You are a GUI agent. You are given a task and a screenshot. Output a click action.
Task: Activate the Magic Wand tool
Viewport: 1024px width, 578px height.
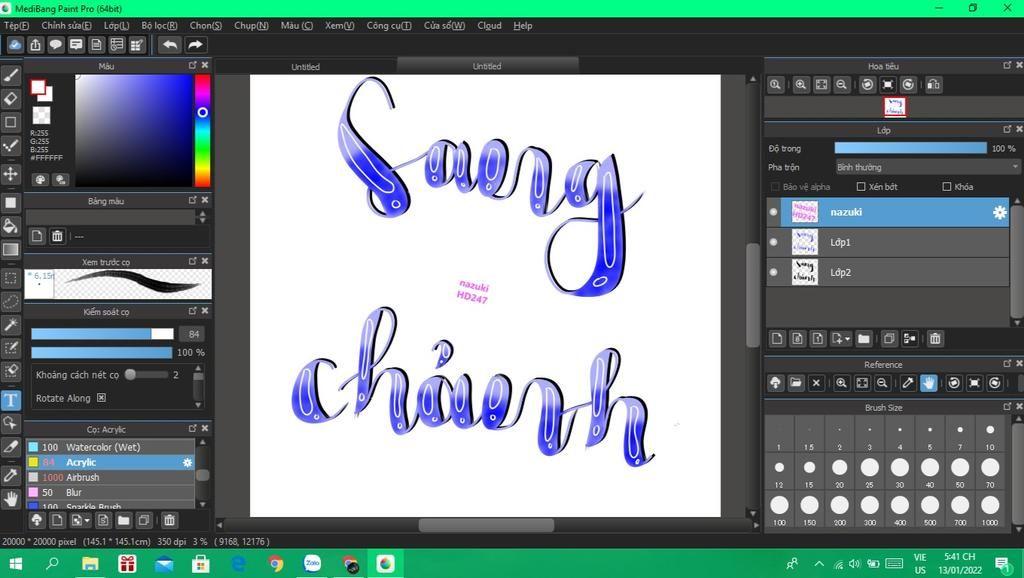click(x=11, y=325)
